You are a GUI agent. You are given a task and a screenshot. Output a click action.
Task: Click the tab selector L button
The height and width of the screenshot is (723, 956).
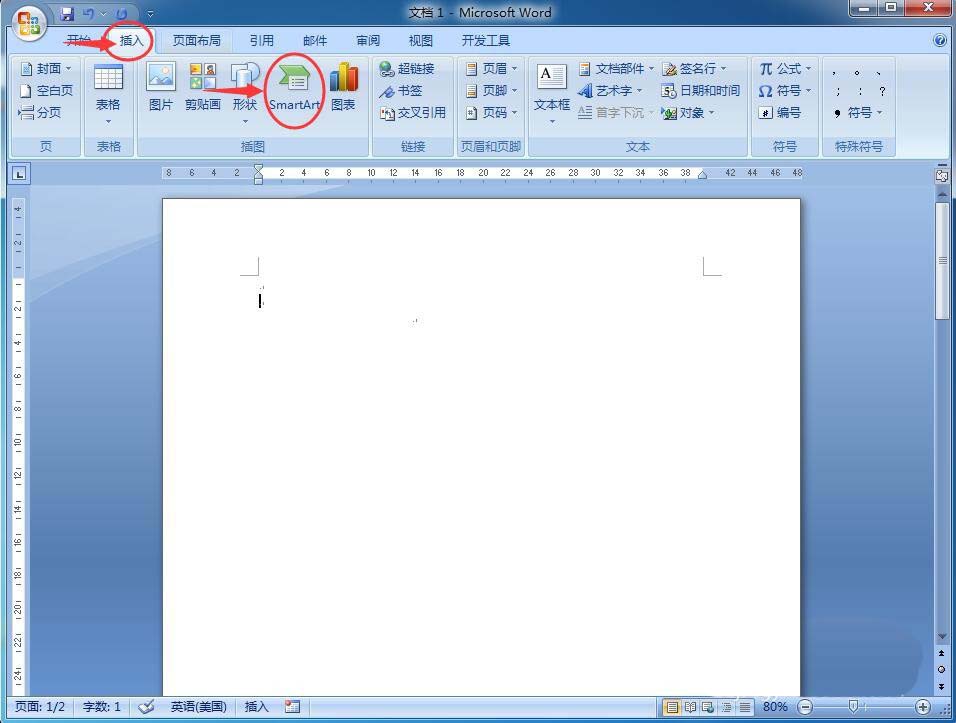click(20, 174)
